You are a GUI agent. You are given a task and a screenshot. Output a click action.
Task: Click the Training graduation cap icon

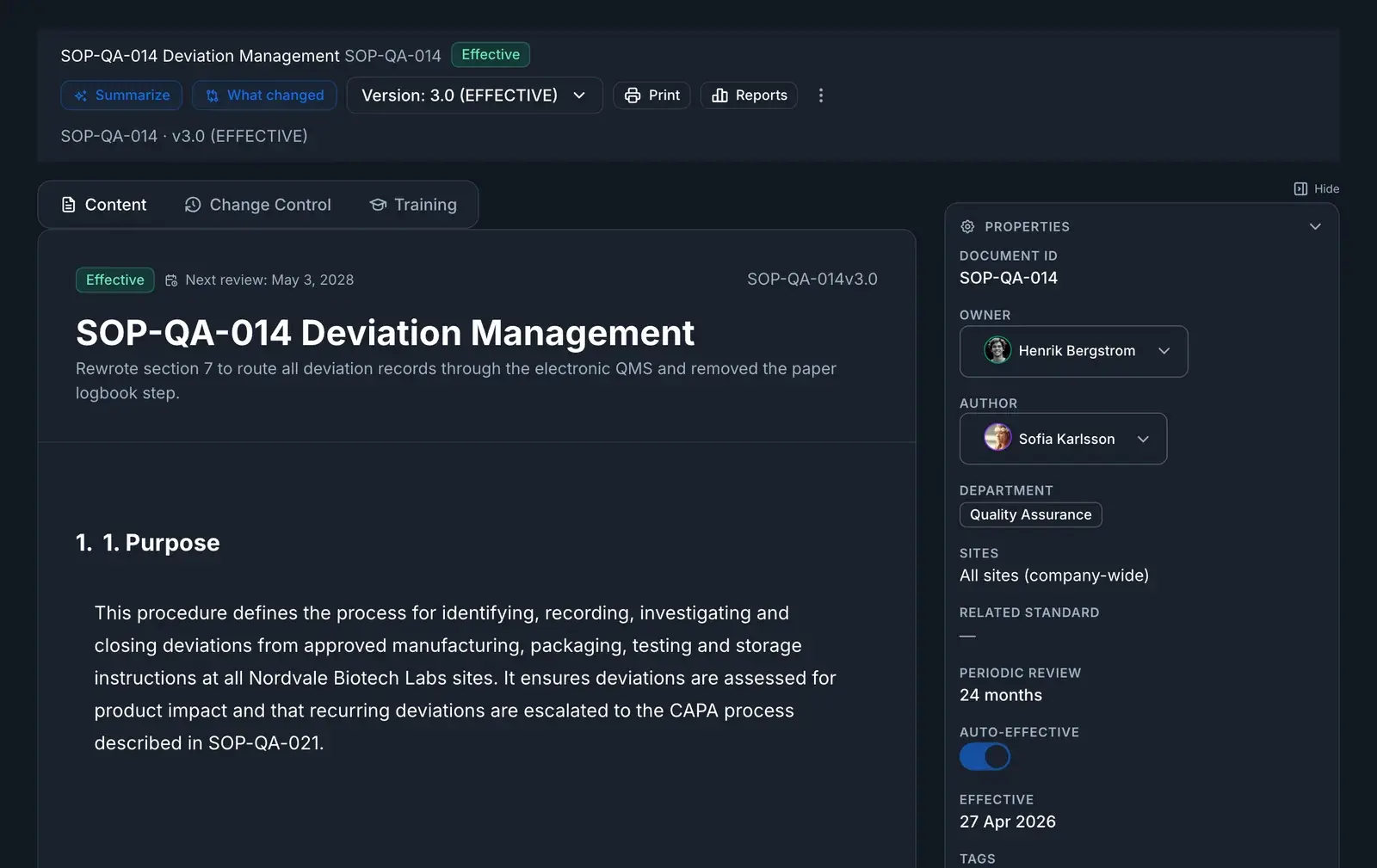click(x=378, y=205)
